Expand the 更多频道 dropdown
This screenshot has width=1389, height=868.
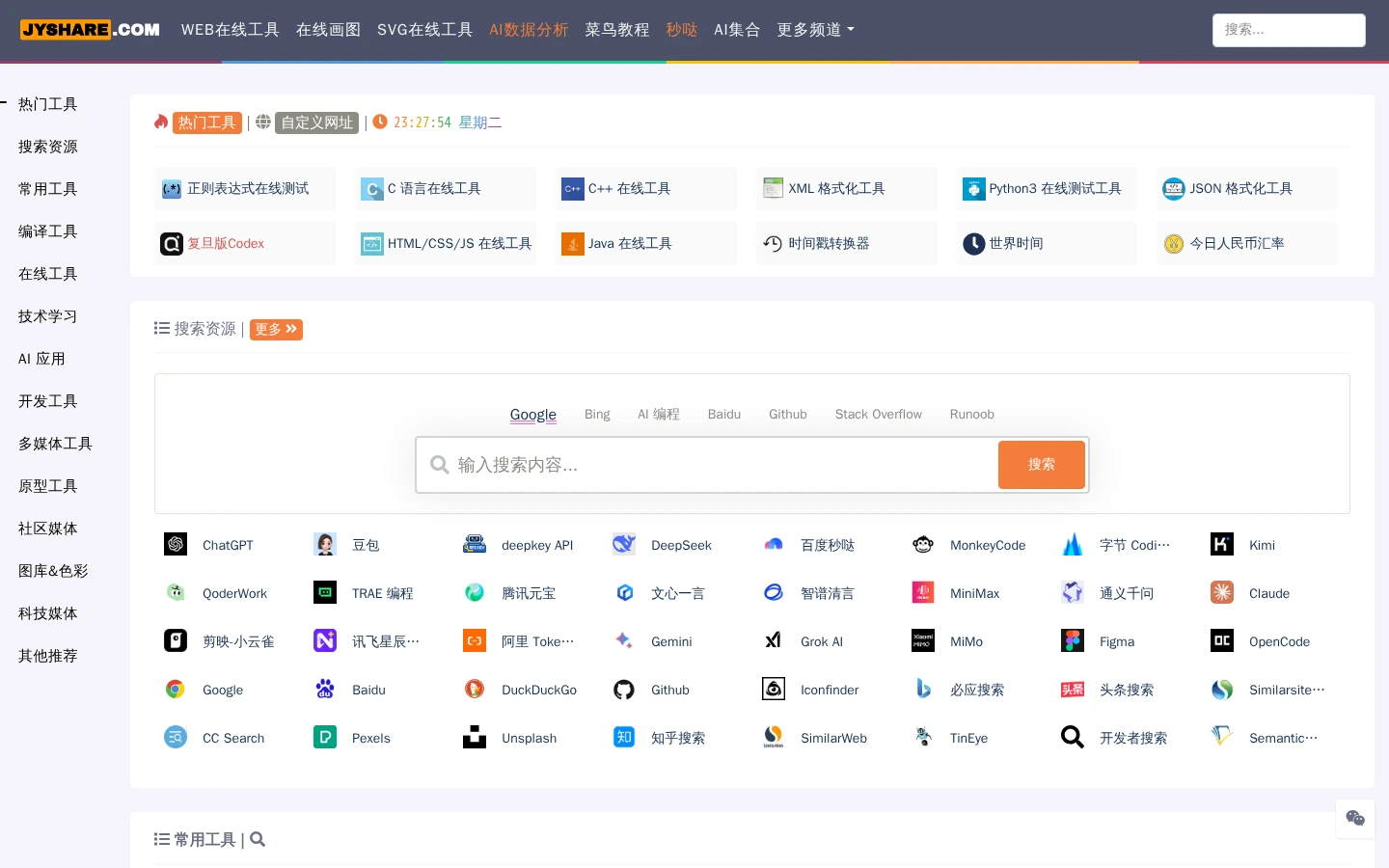click(x=815, y=30)
